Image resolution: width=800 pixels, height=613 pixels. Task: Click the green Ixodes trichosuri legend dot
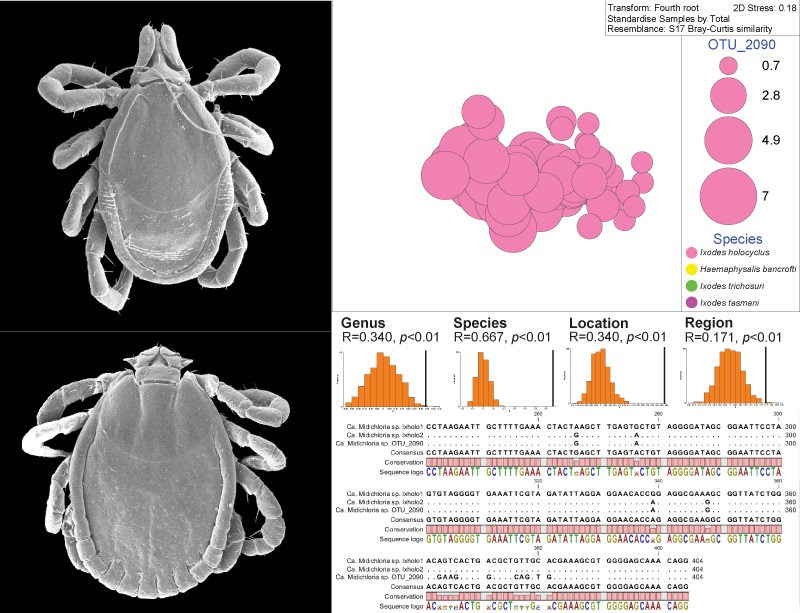coord(692,286)
